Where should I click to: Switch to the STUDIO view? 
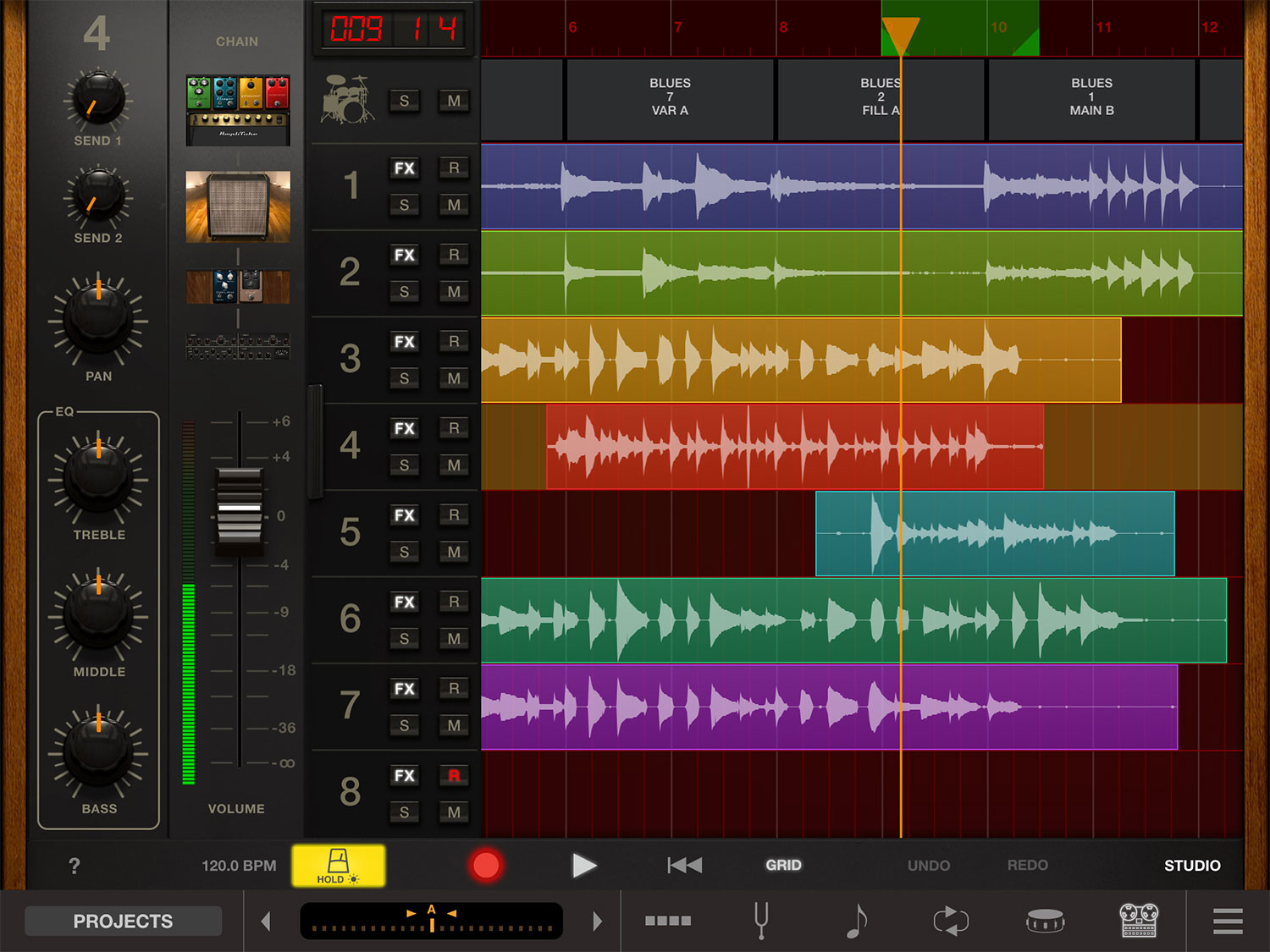click(1192, 865)
